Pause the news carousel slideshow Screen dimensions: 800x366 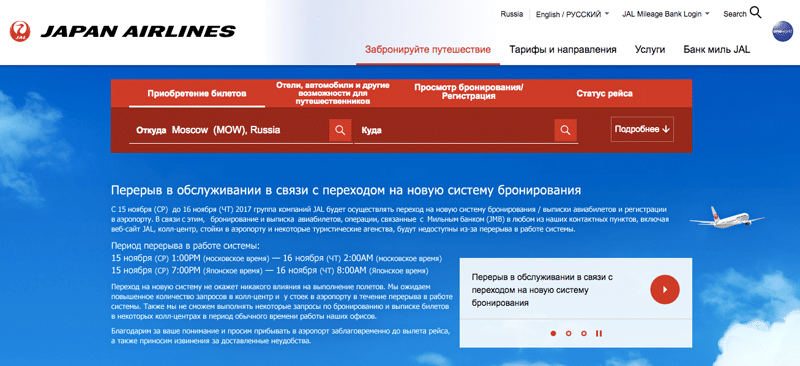pyautogui.click(x=599, y=333)
